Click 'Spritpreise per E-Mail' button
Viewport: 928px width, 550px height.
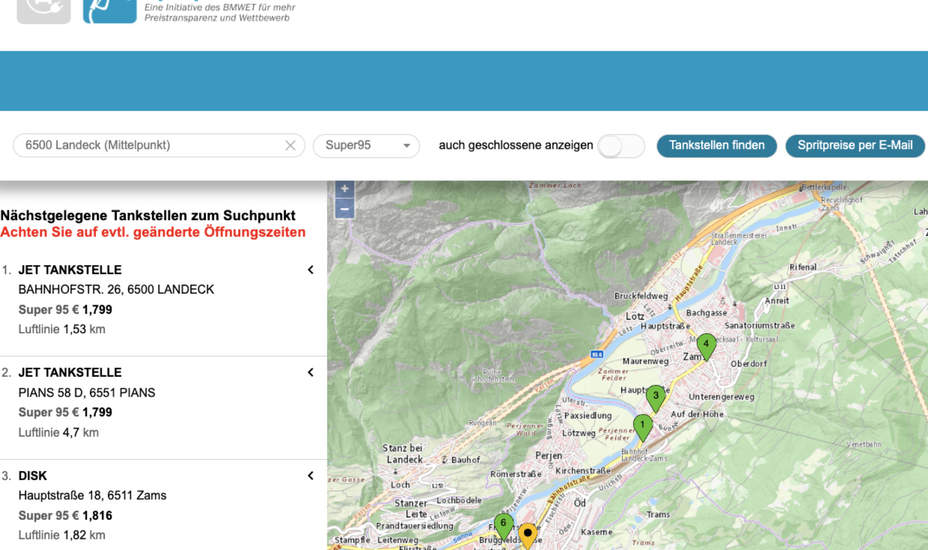pos(855,146)
